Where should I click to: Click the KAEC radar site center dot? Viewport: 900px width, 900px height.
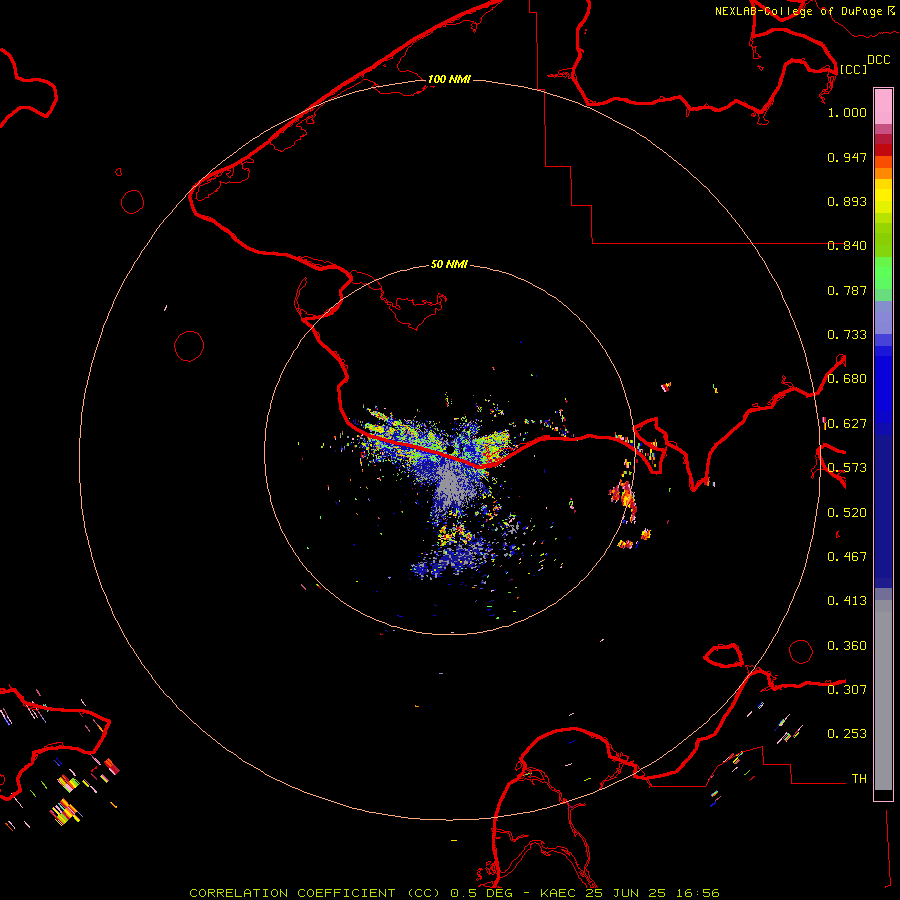(449, 449)
